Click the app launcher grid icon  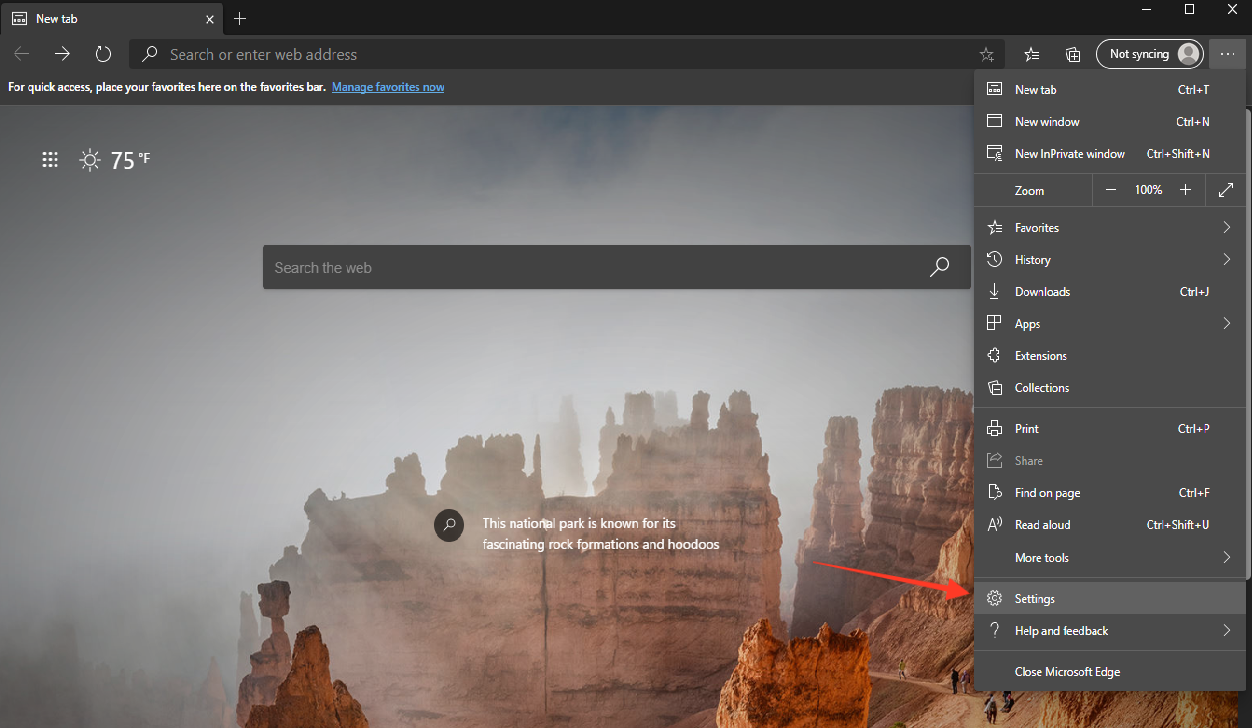50,159
